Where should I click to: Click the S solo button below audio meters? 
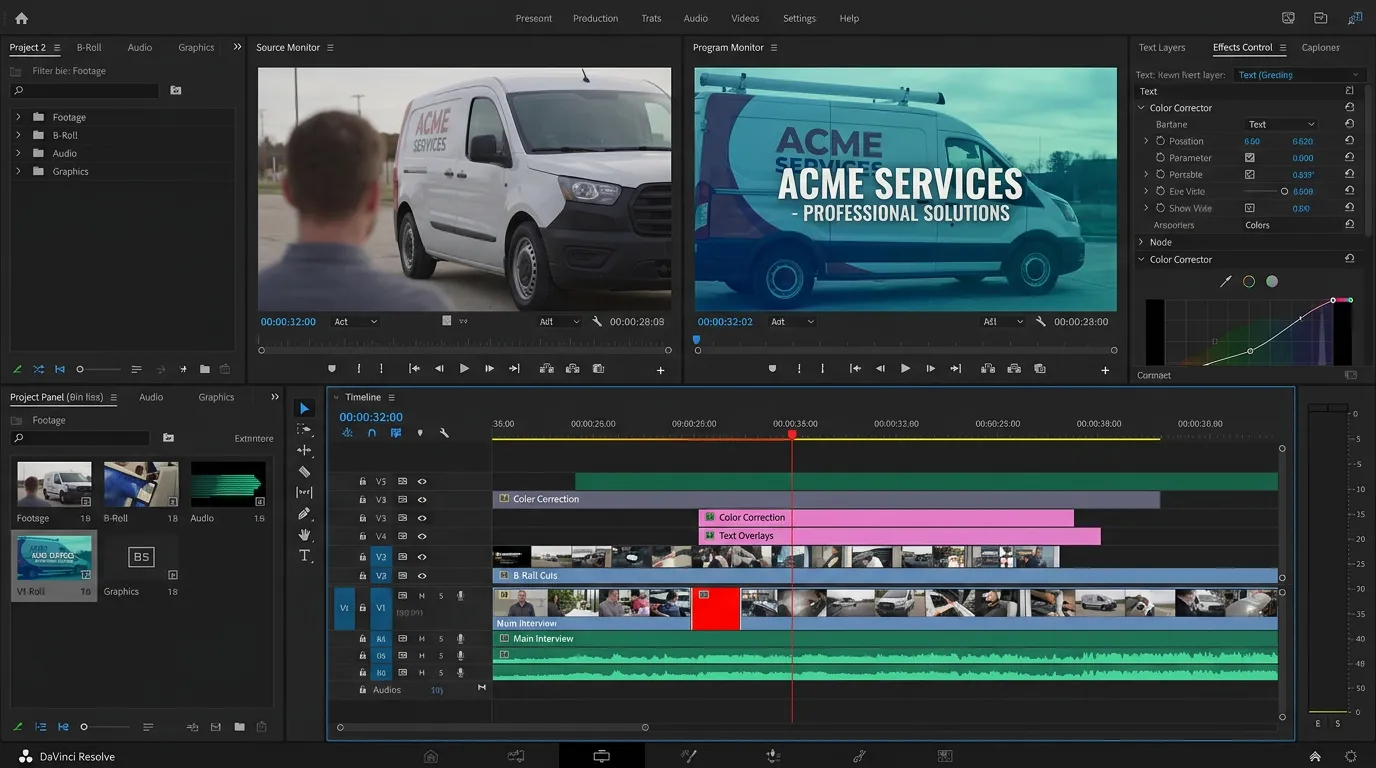tap(1337, 723)
